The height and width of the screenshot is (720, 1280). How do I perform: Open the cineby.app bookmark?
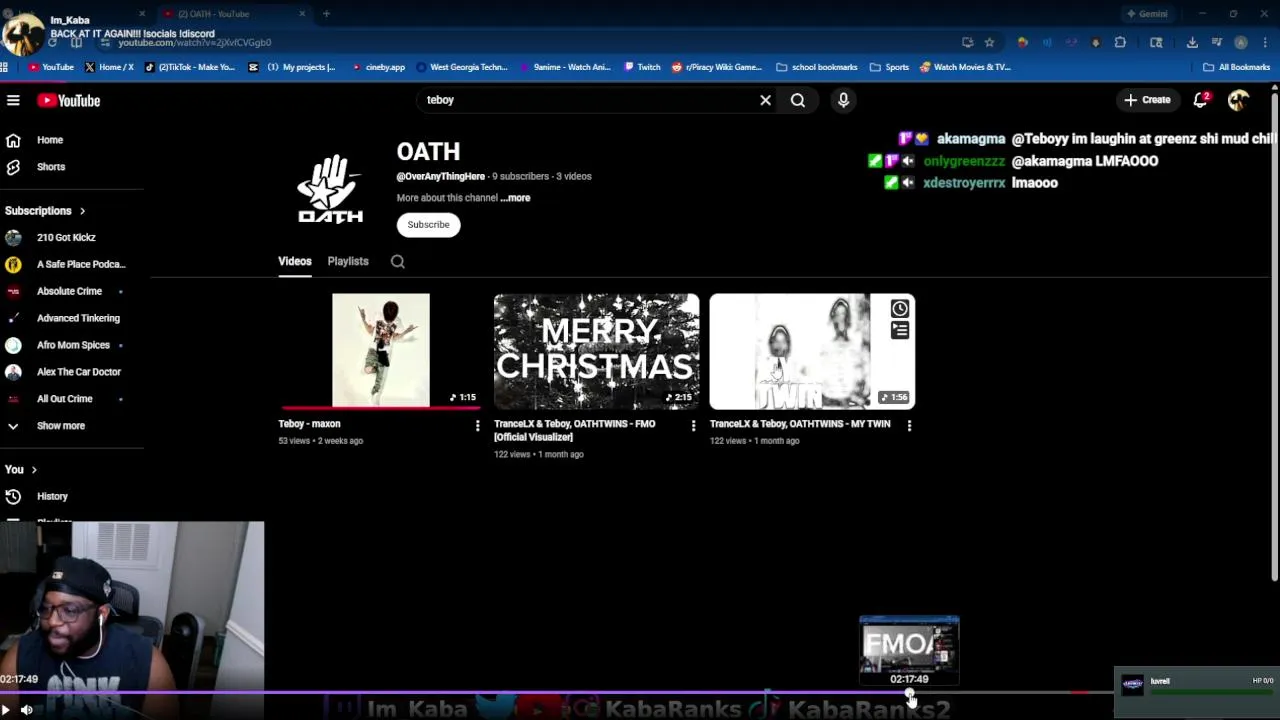pyautogui.click(x=378, y=67)
